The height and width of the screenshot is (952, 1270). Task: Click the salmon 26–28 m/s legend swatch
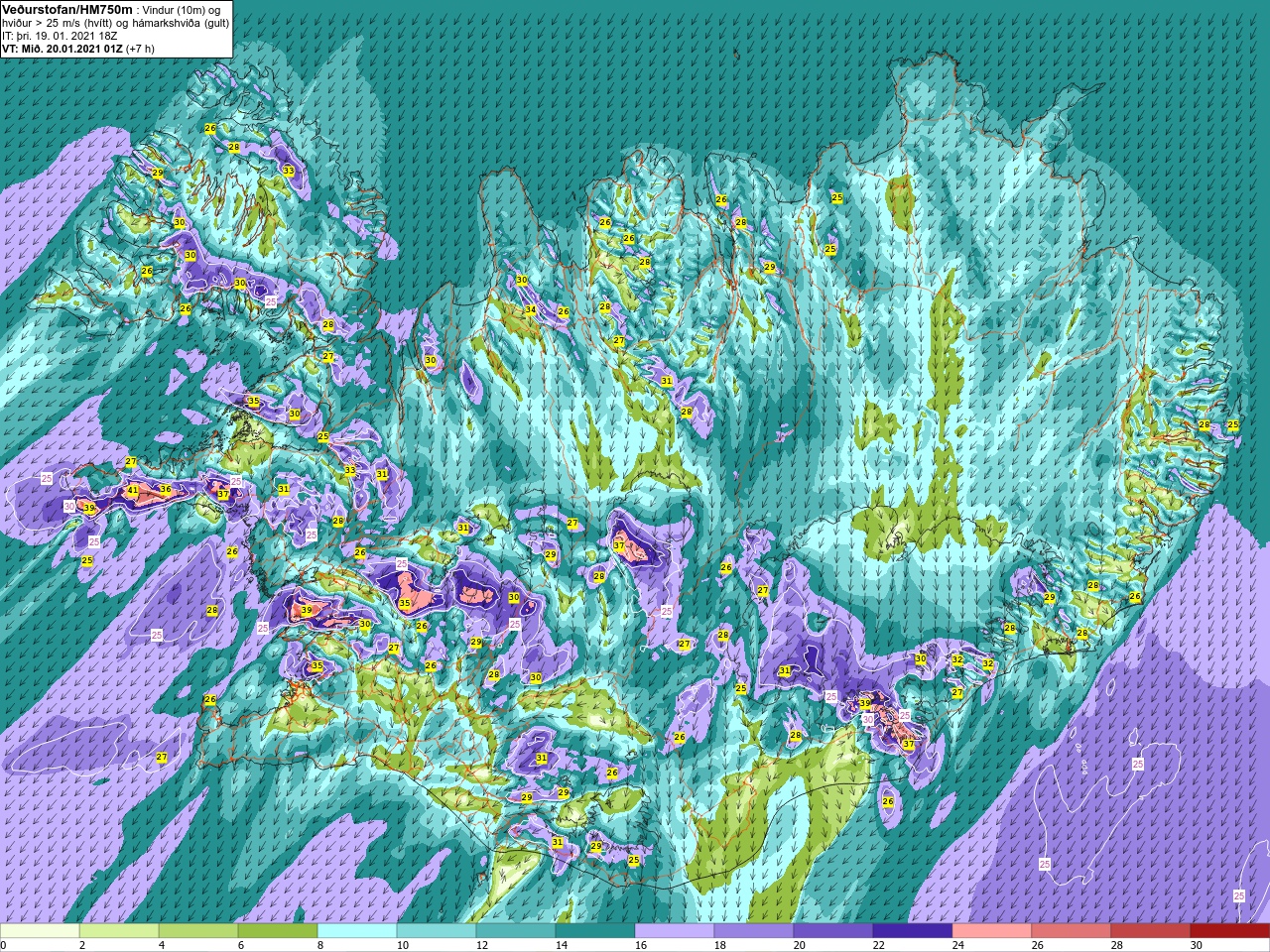tap(1072, 931)
